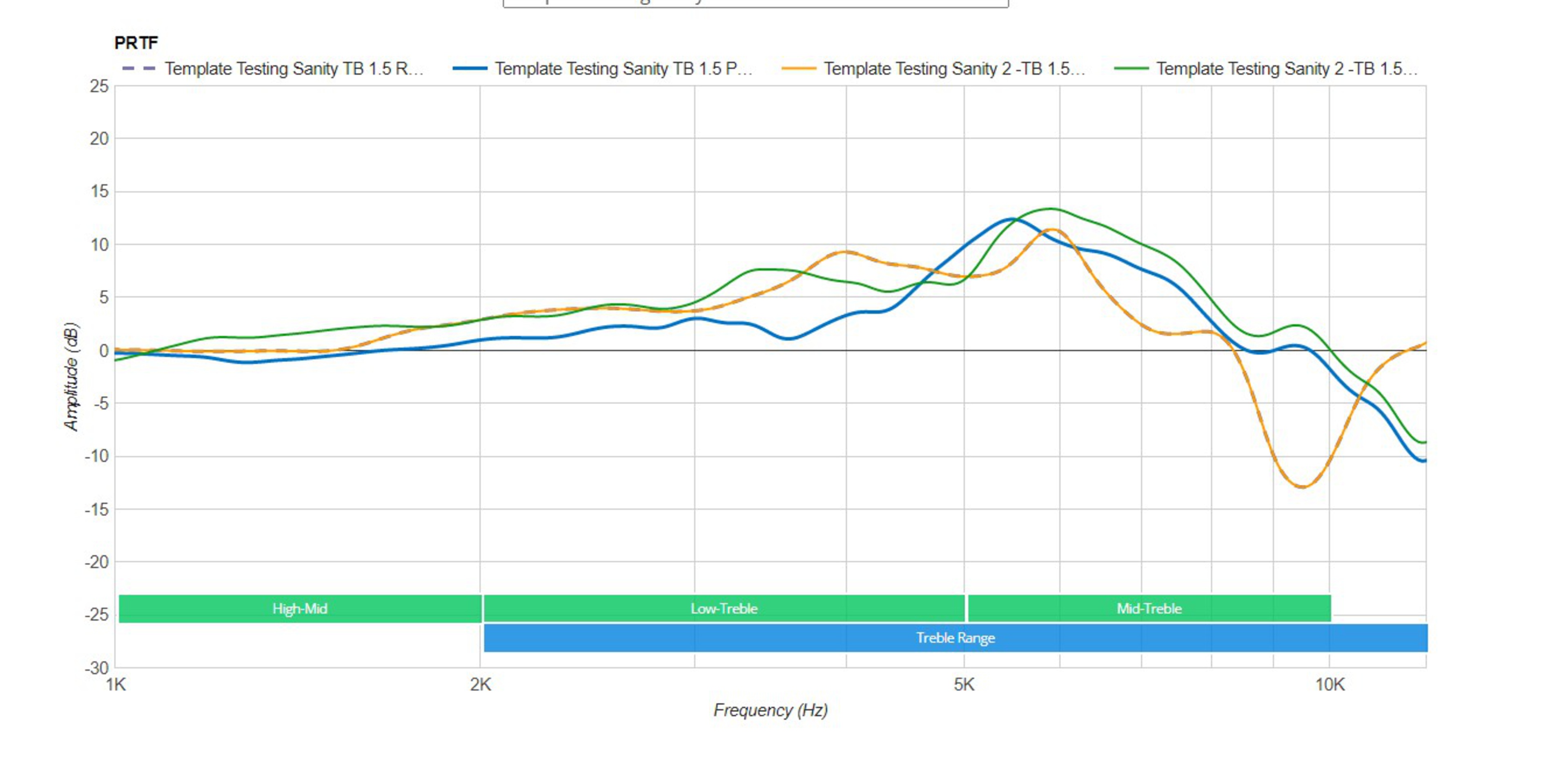Click the green curve's highest peak
Viewport: 1568px width, 778px height.
(x=1050, y=209)
